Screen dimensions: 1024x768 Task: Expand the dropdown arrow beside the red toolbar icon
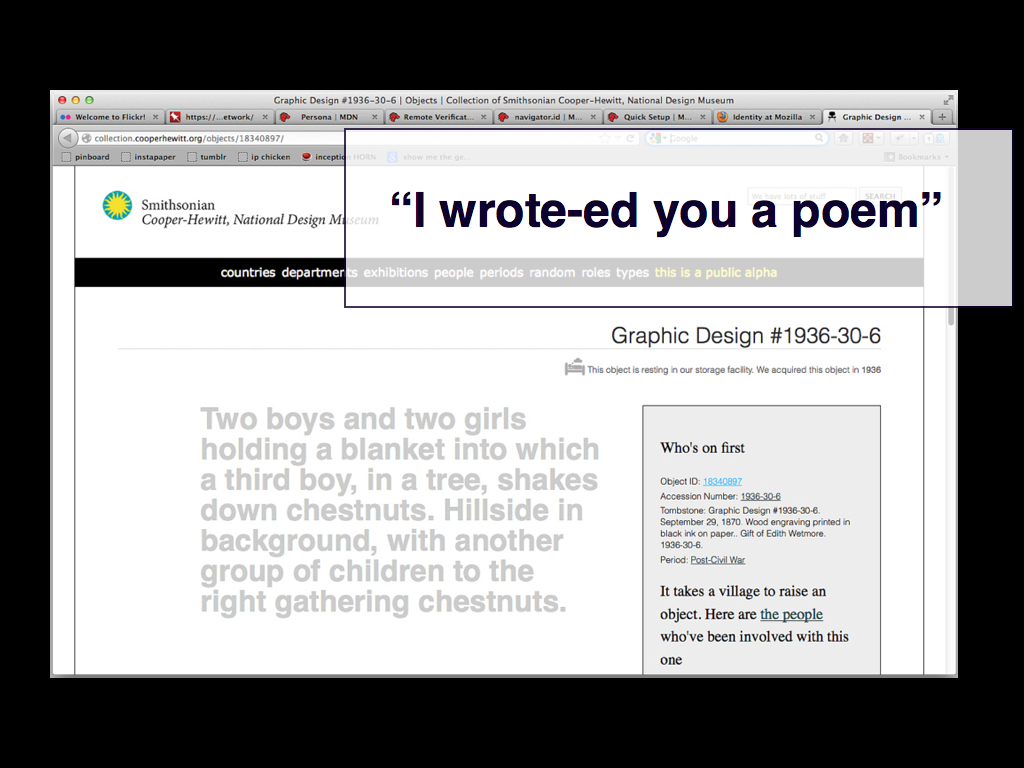(x=878, y=138)
